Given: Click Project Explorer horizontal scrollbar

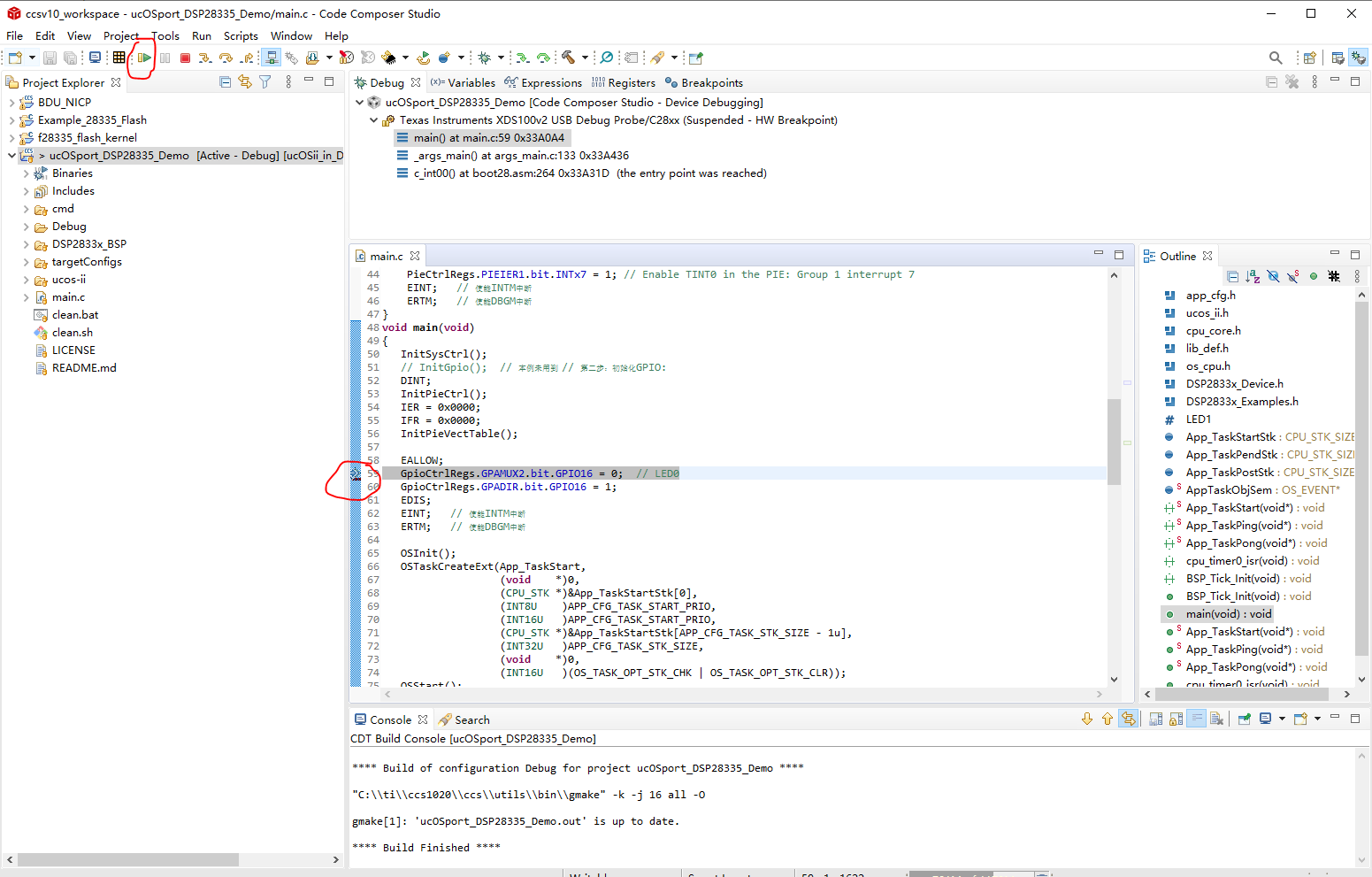Looking at the screenshot, I should coord(128,859).
